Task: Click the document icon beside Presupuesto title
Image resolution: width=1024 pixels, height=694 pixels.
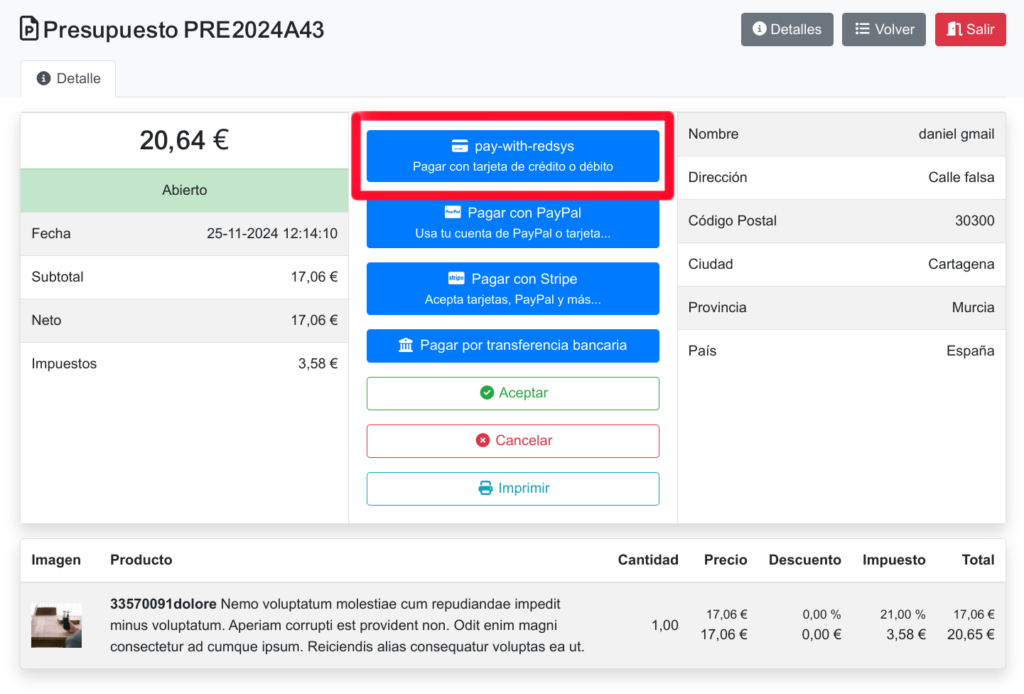Action: point(30,29)
